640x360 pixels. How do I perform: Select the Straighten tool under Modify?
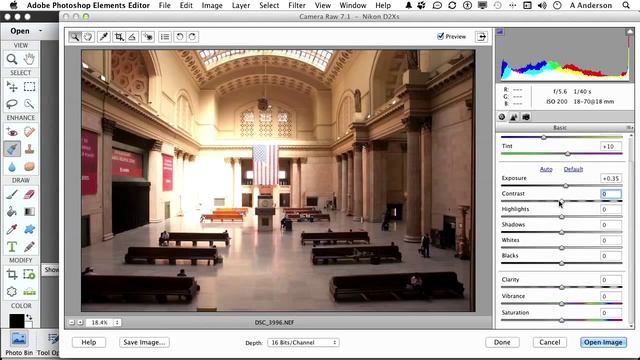[29, 291]
